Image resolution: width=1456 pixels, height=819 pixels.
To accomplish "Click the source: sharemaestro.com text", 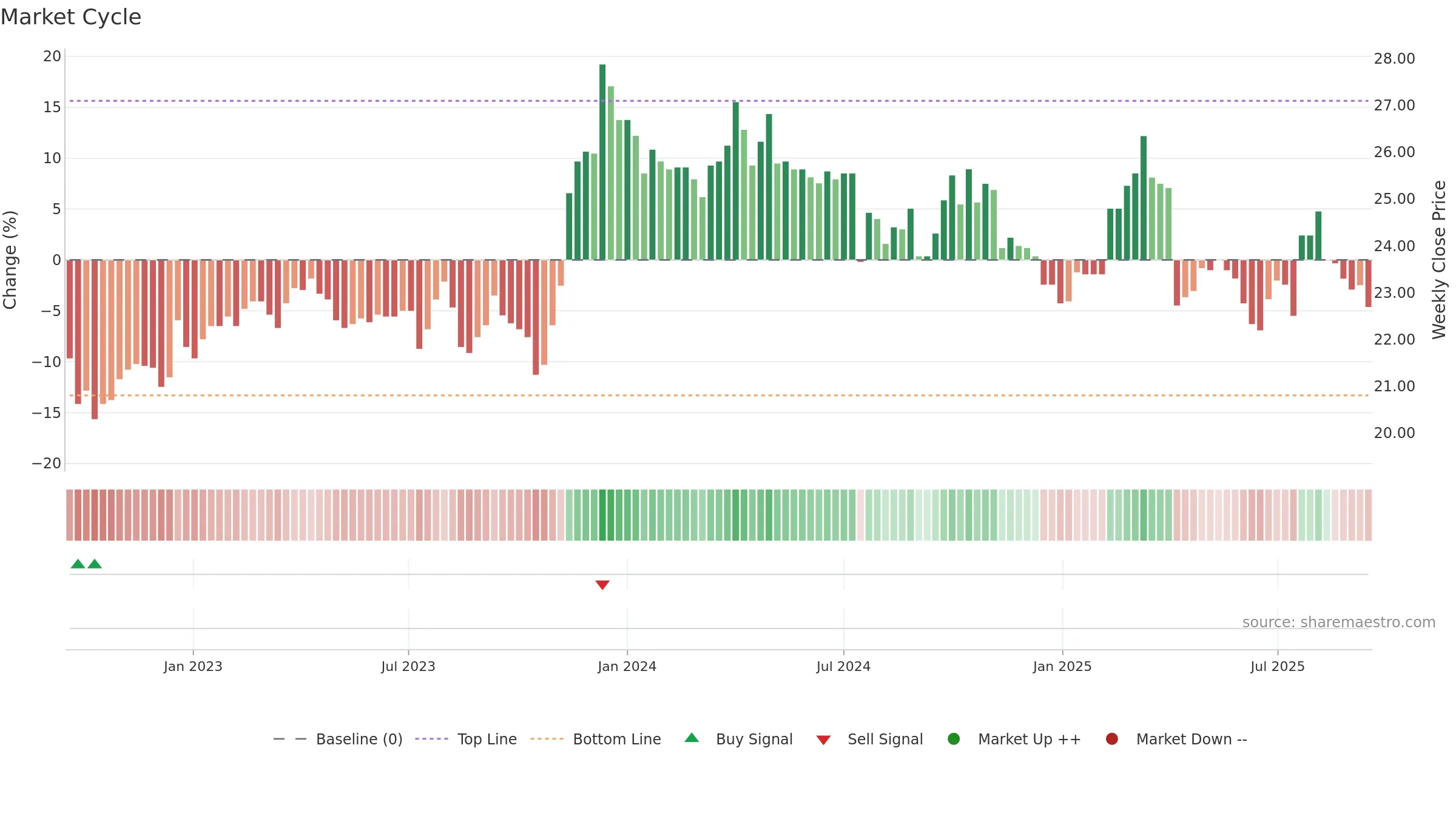I will coord(1339,622).
